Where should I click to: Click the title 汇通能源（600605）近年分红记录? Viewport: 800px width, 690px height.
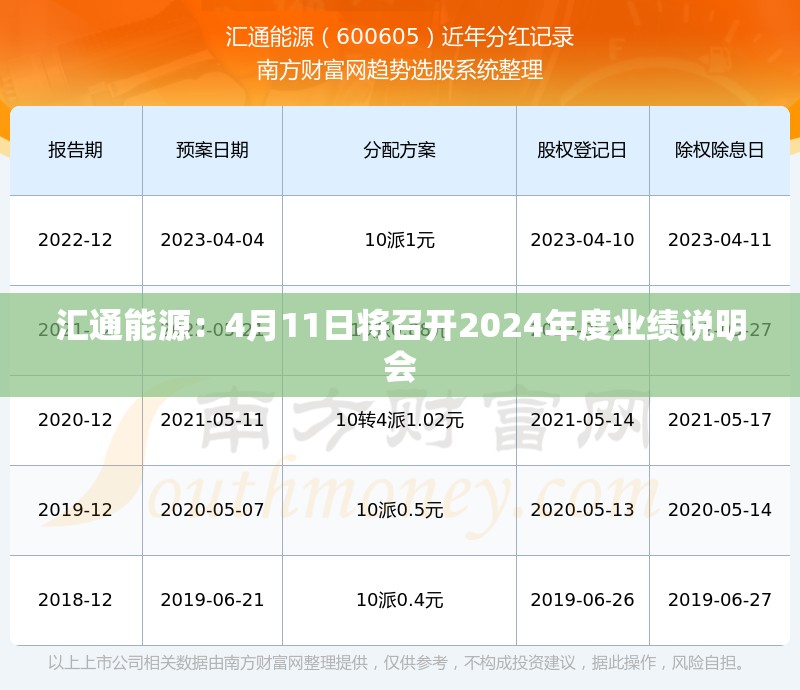(x=400, y=37)
